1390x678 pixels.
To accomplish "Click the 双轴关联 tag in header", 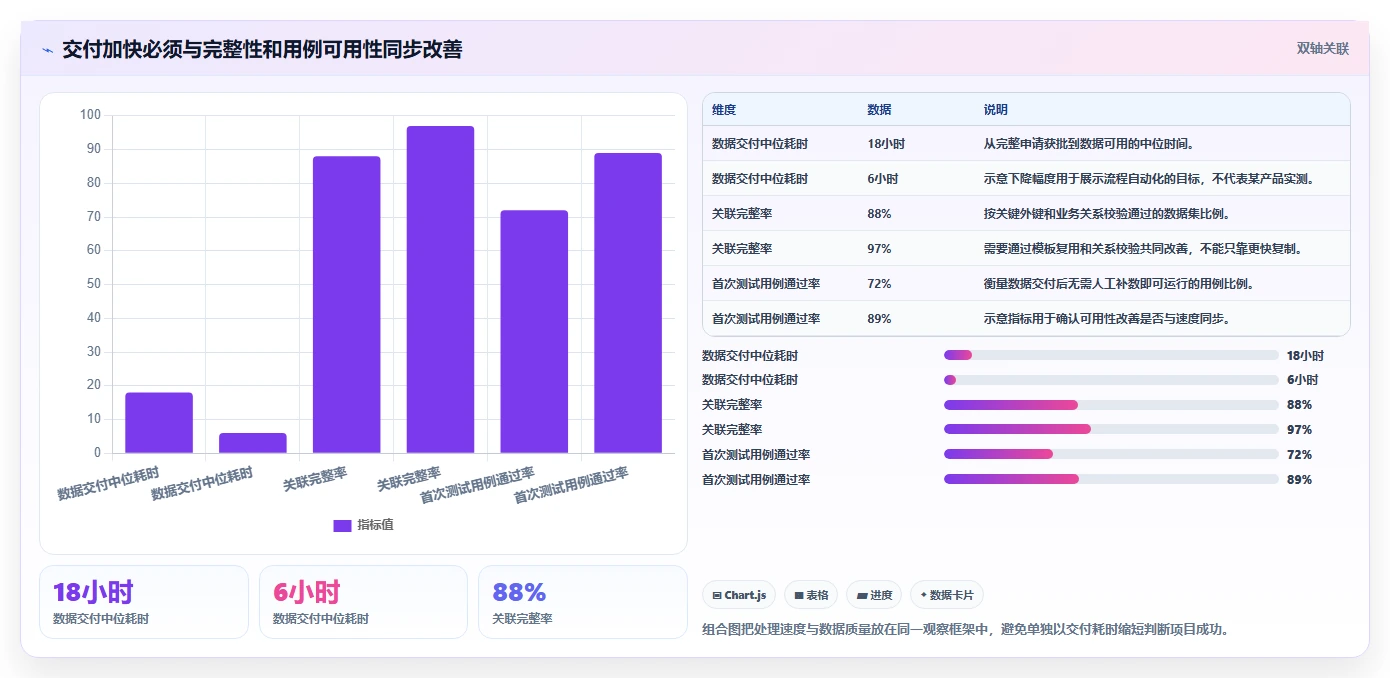I will [1323, 48].
